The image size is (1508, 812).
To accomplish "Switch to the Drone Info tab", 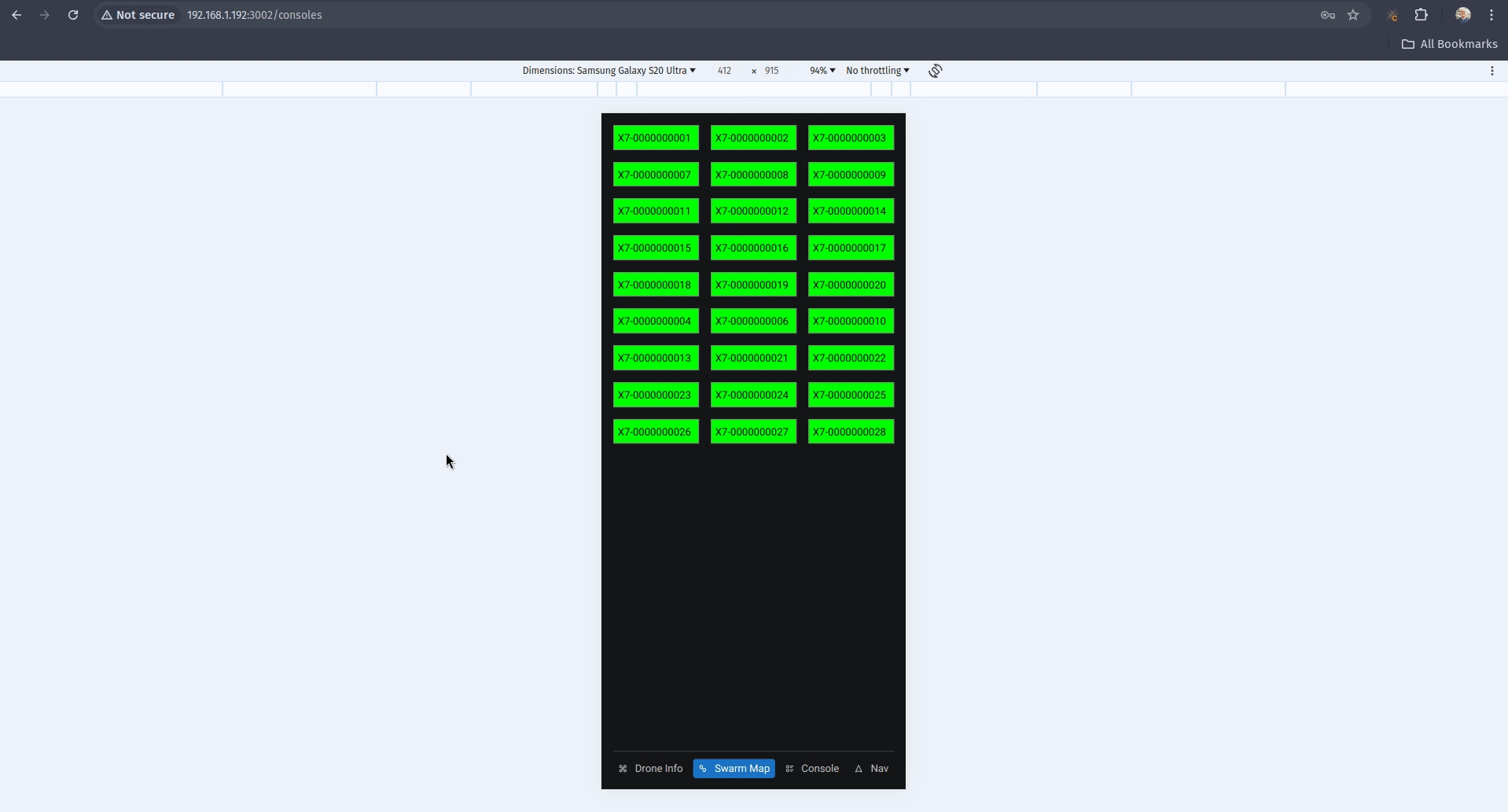I will pyautogui.click(x=650, y=769).
